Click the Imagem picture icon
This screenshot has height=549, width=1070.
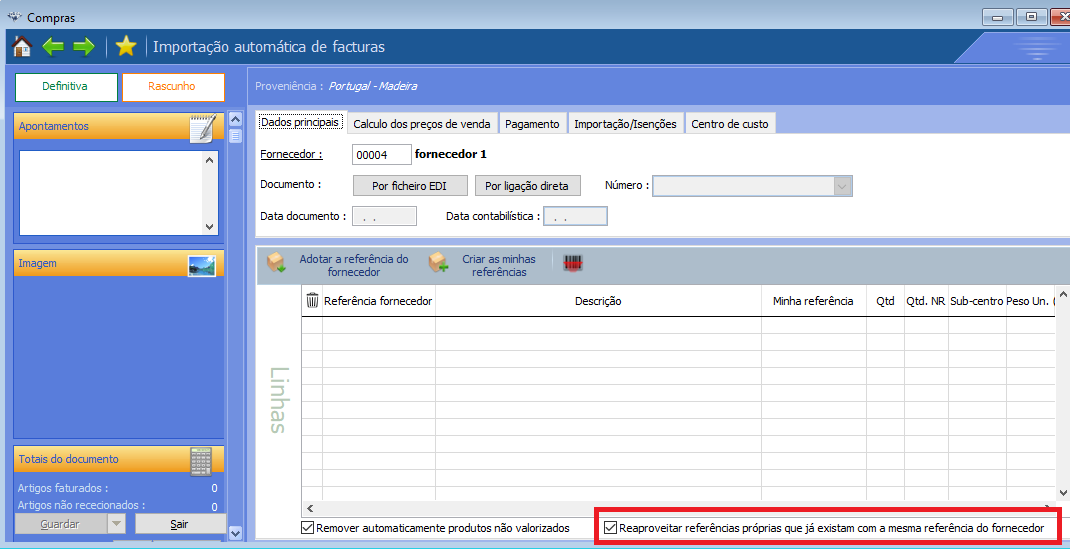(202, 264)
